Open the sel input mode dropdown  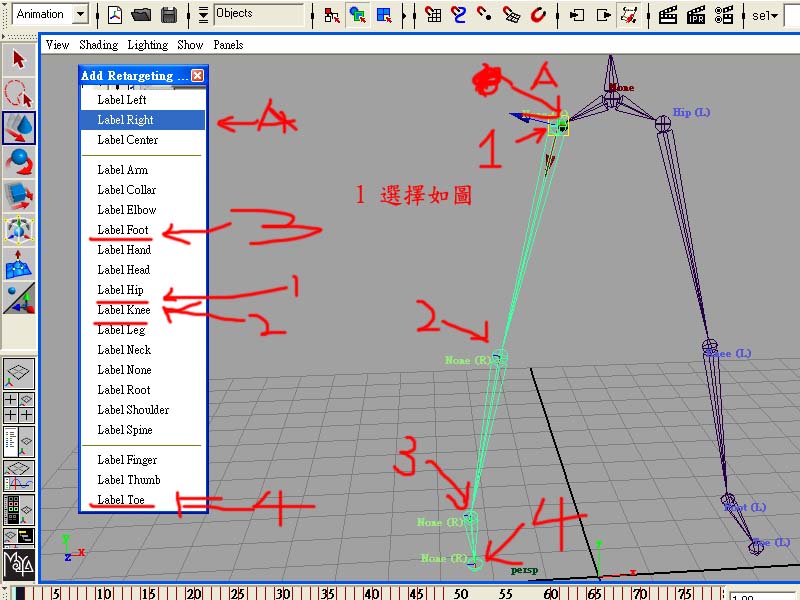click(765, 15)
